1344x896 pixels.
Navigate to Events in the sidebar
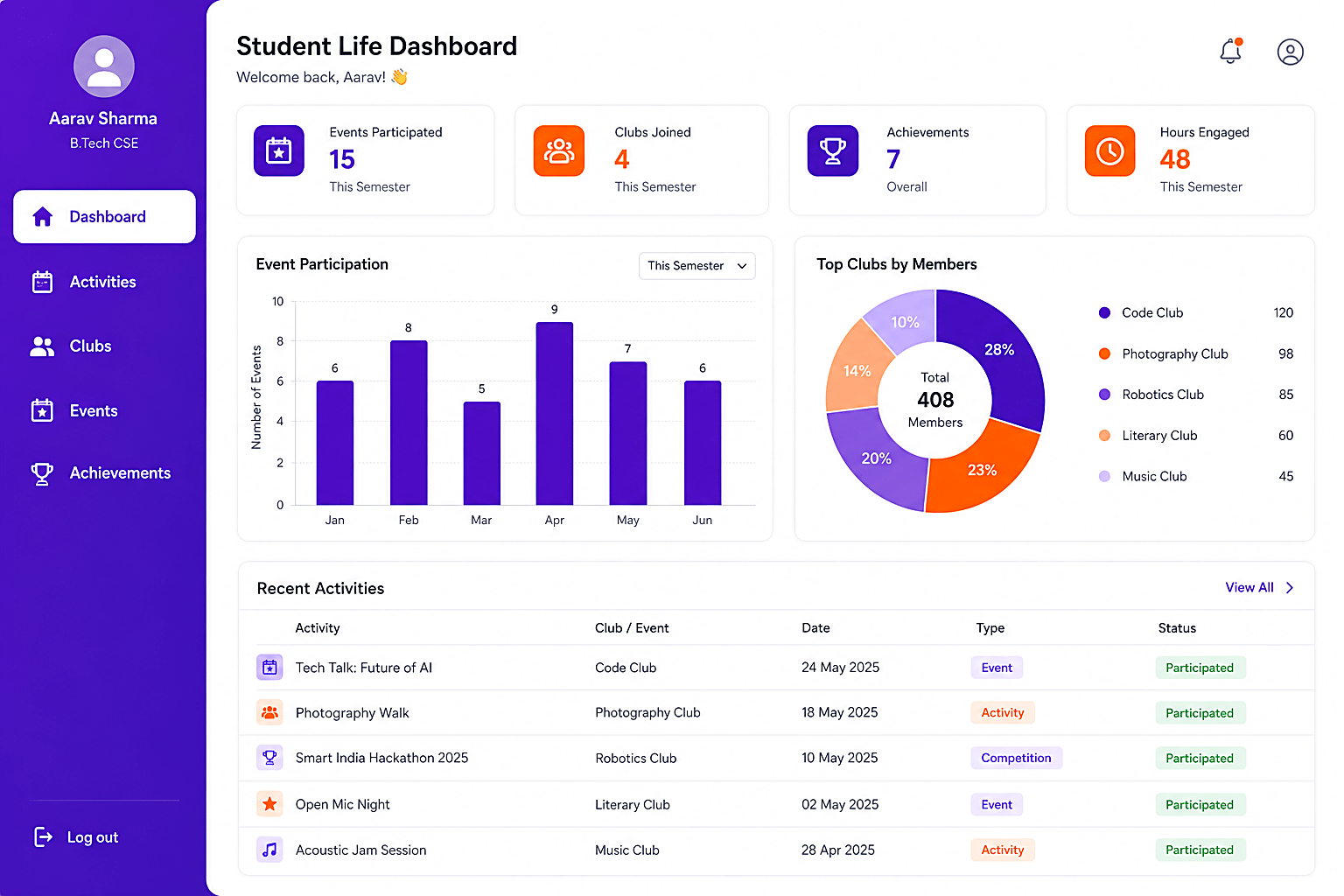[x=74, y=410]
